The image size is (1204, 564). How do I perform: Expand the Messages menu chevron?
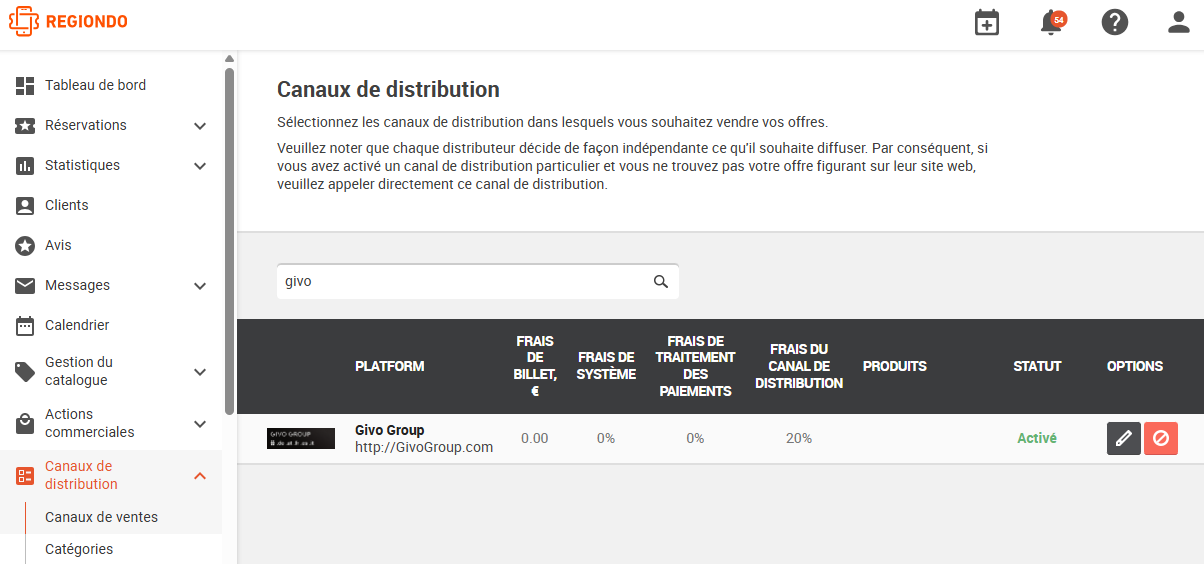200,286
